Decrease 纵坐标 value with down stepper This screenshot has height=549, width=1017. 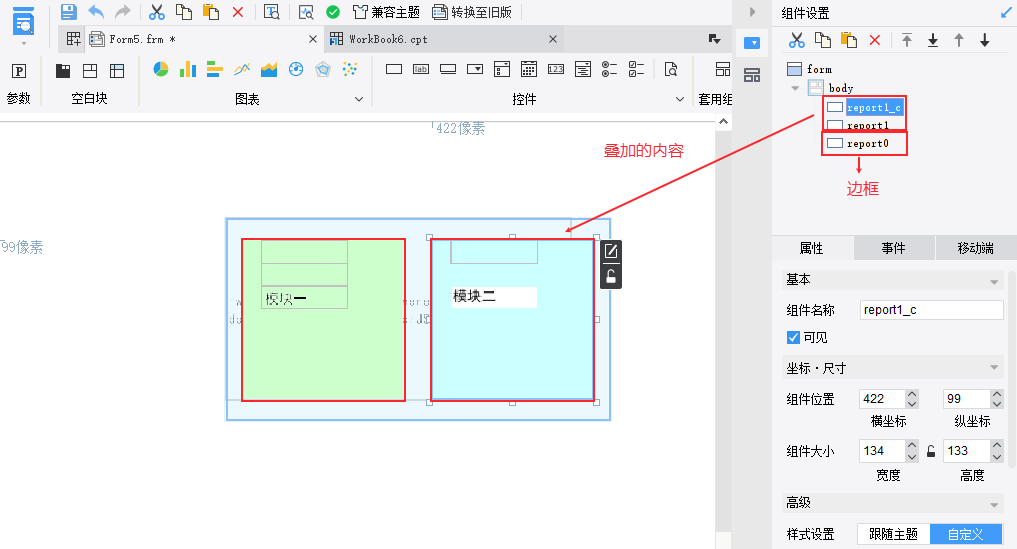click(997, 404)
